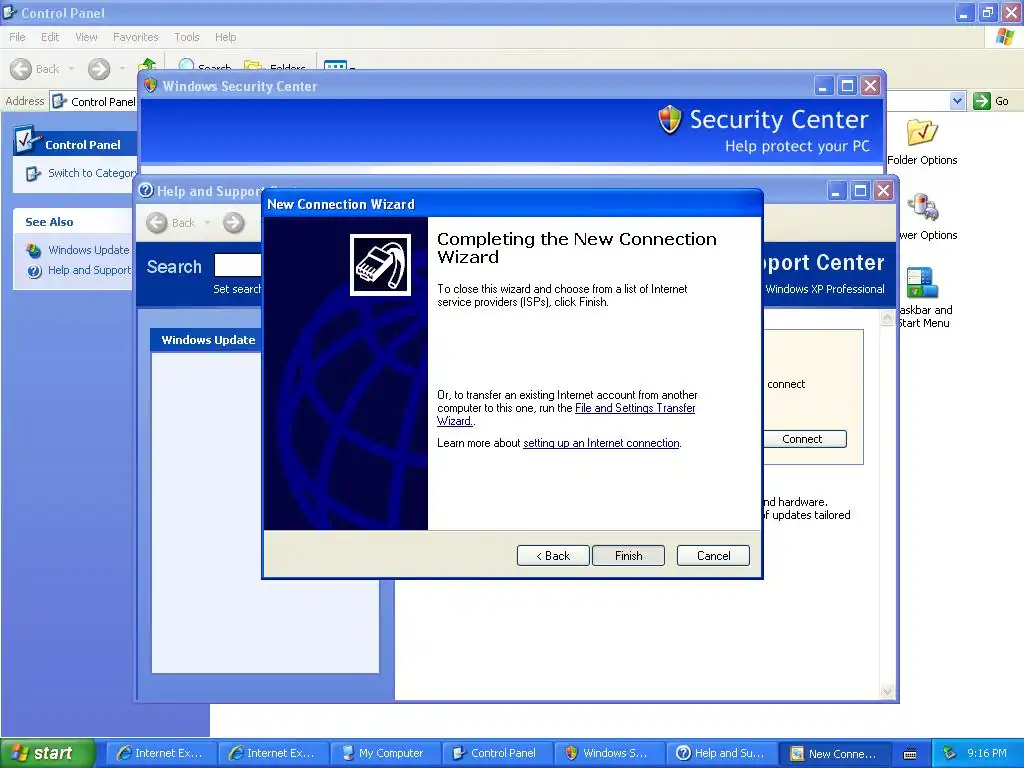Image resolution: width=1024 pixels, height=768 pixels.
Task: Click Set search options in Help and Support
Action: [x=237, y=289]
